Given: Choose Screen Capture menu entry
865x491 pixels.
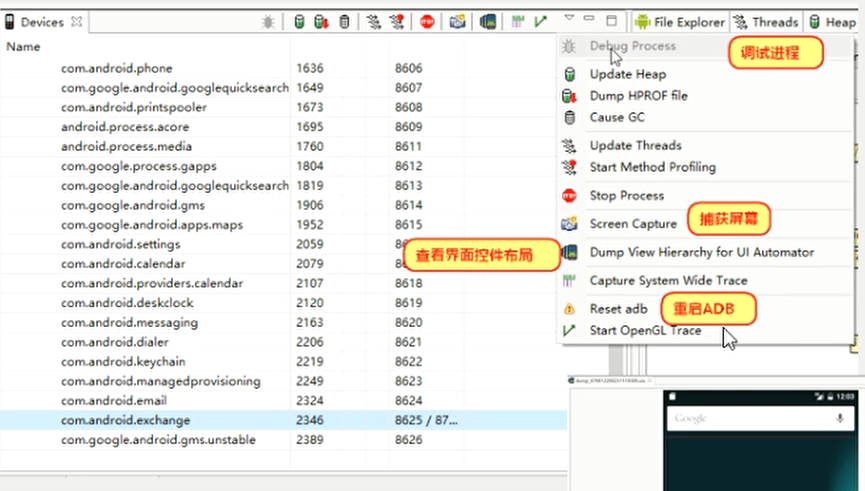Looking at the screenshot, I should click(x=633, y=223).
